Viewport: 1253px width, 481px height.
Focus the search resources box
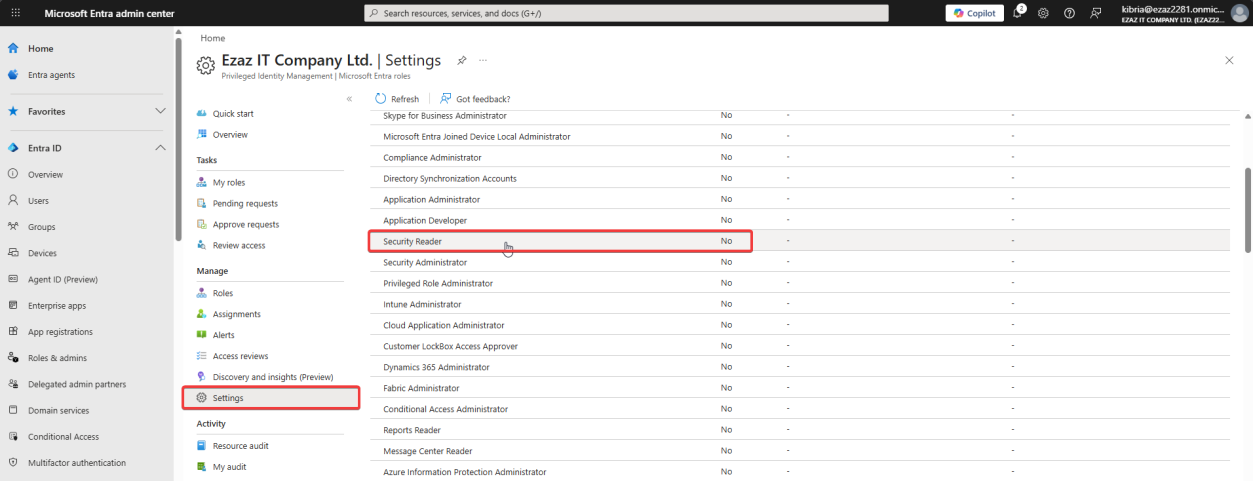click(626, 13)
